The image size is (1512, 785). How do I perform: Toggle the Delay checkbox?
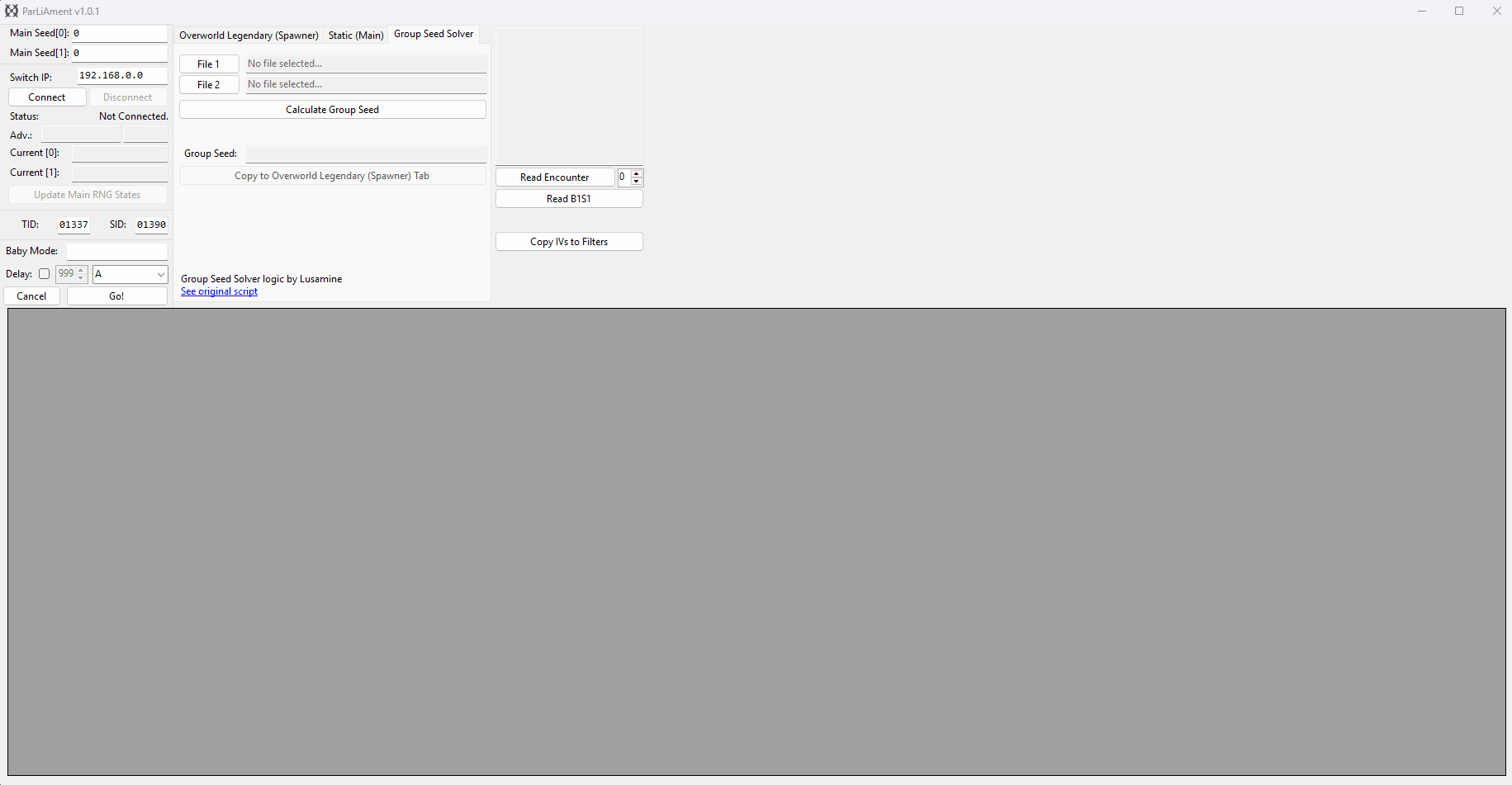[x=45, y=274]
